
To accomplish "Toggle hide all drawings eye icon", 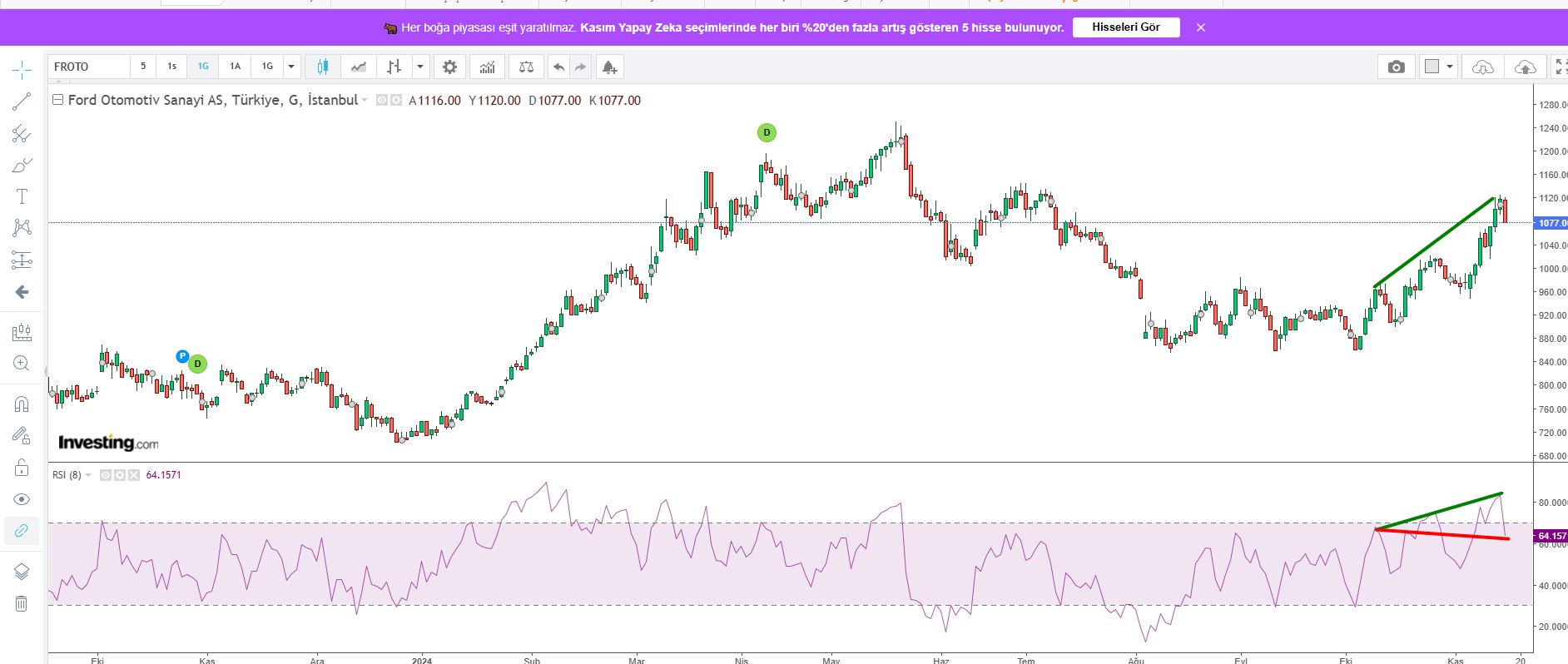I will [22, 499].
